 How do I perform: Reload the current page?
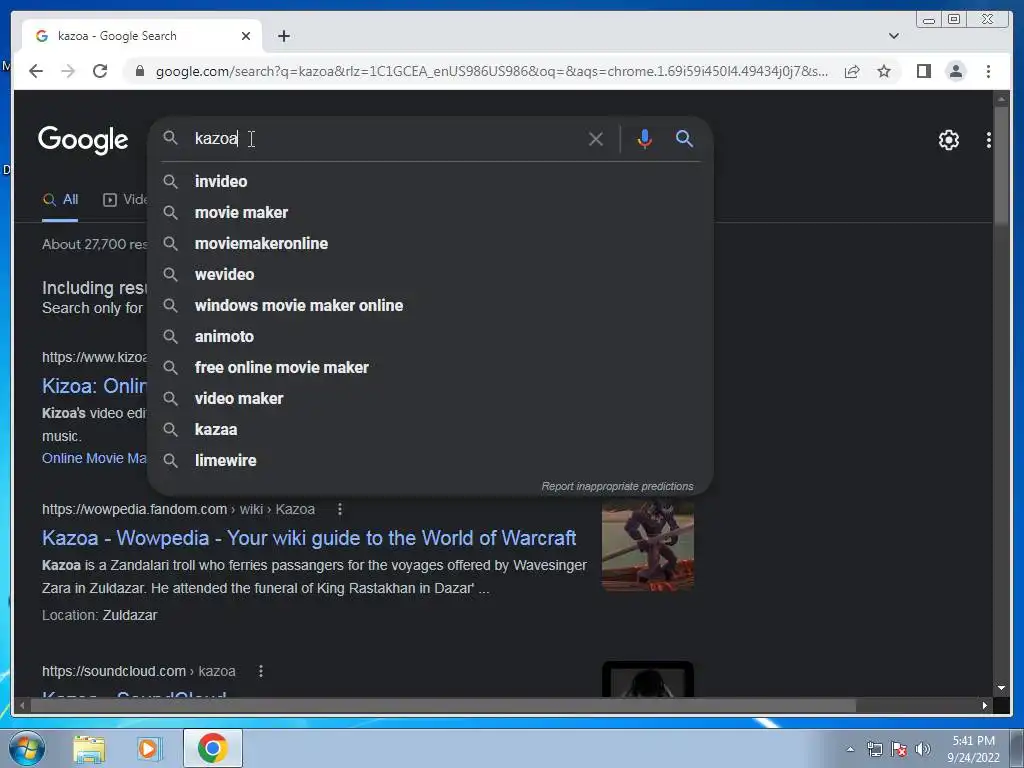[100, 71]
